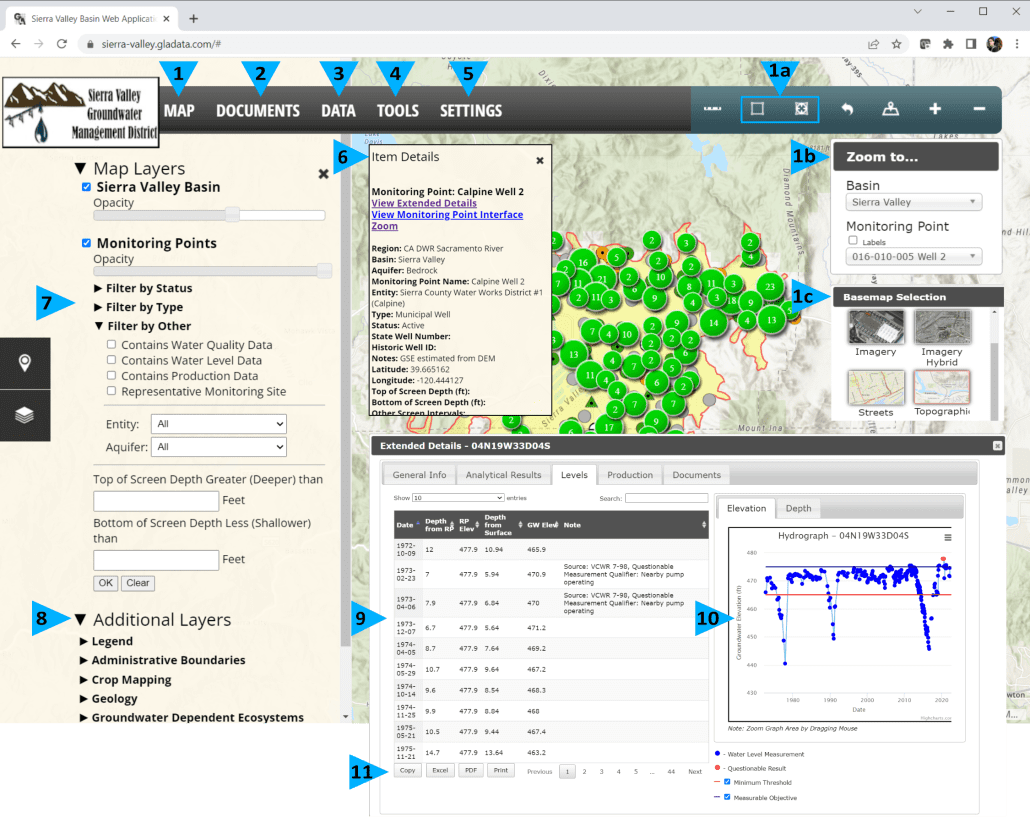The image size is (1030, 823).
Task: Zoom in with the plus icon
Action: point(935,109)
